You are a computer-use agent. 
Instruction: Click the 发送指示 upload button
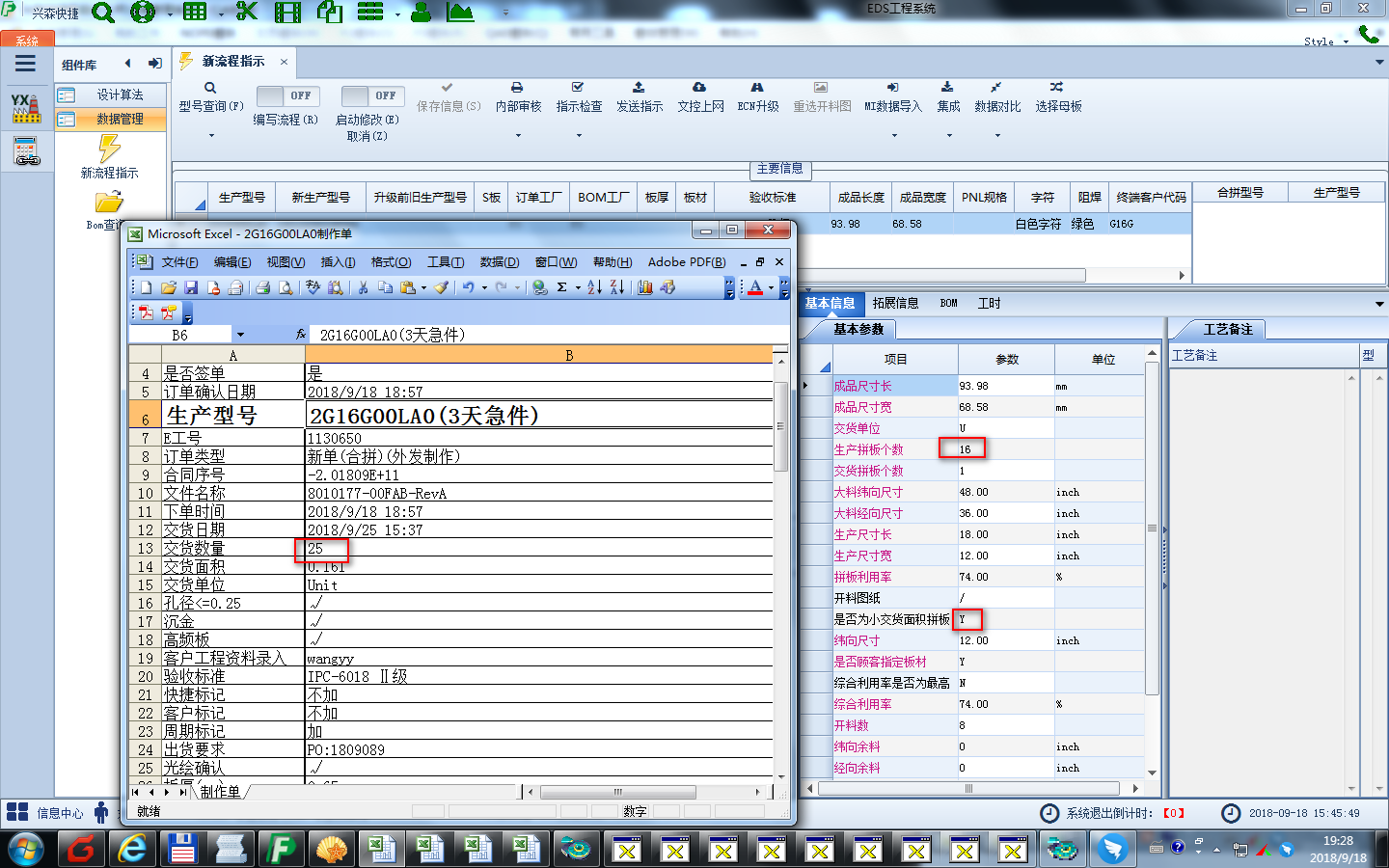tap(640, 96)
